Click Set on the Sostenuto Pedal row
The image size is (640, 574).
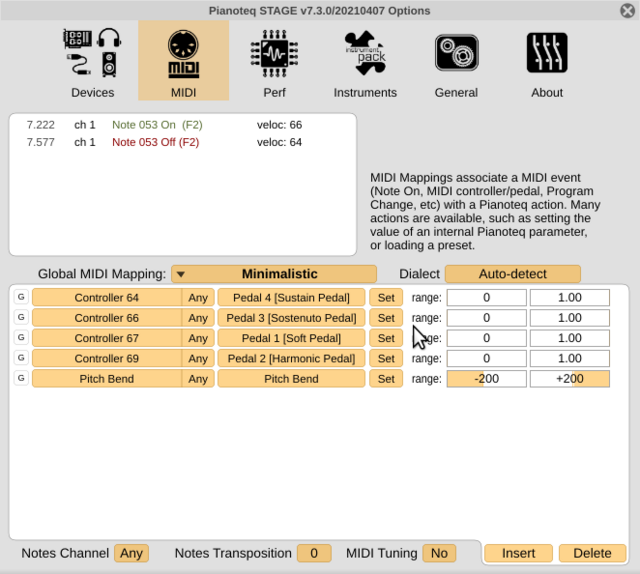tap(386, 318)
